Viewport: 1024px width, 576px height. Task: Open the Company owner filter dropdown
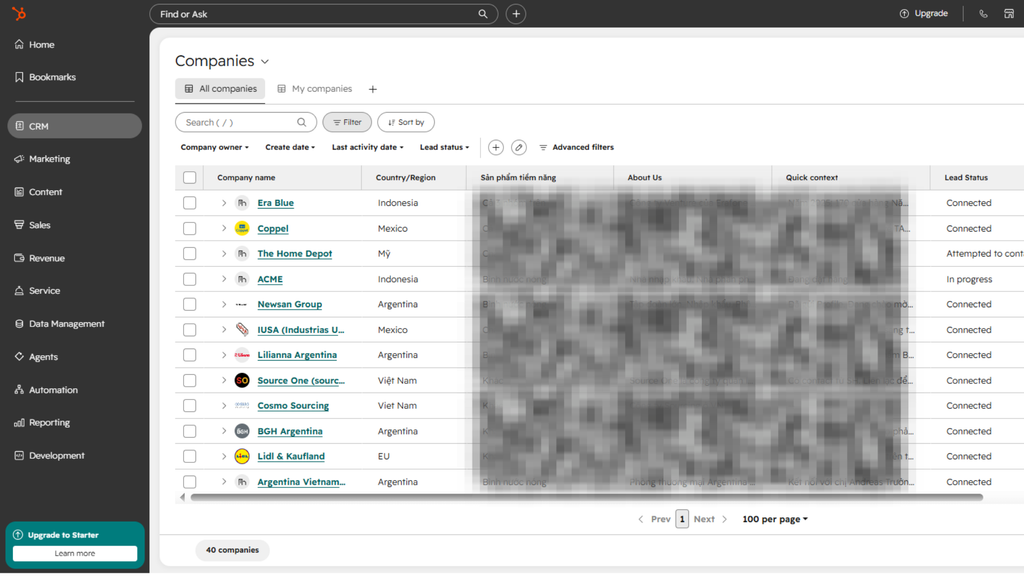point(214,148)
